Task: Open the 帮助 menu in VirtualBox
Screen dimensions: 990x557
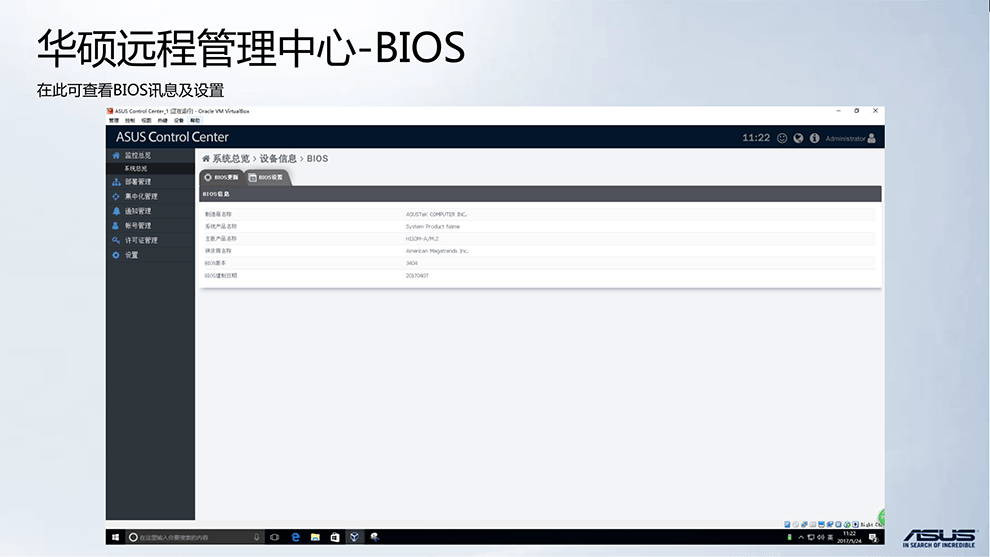Action: click(x=196, y=120)
